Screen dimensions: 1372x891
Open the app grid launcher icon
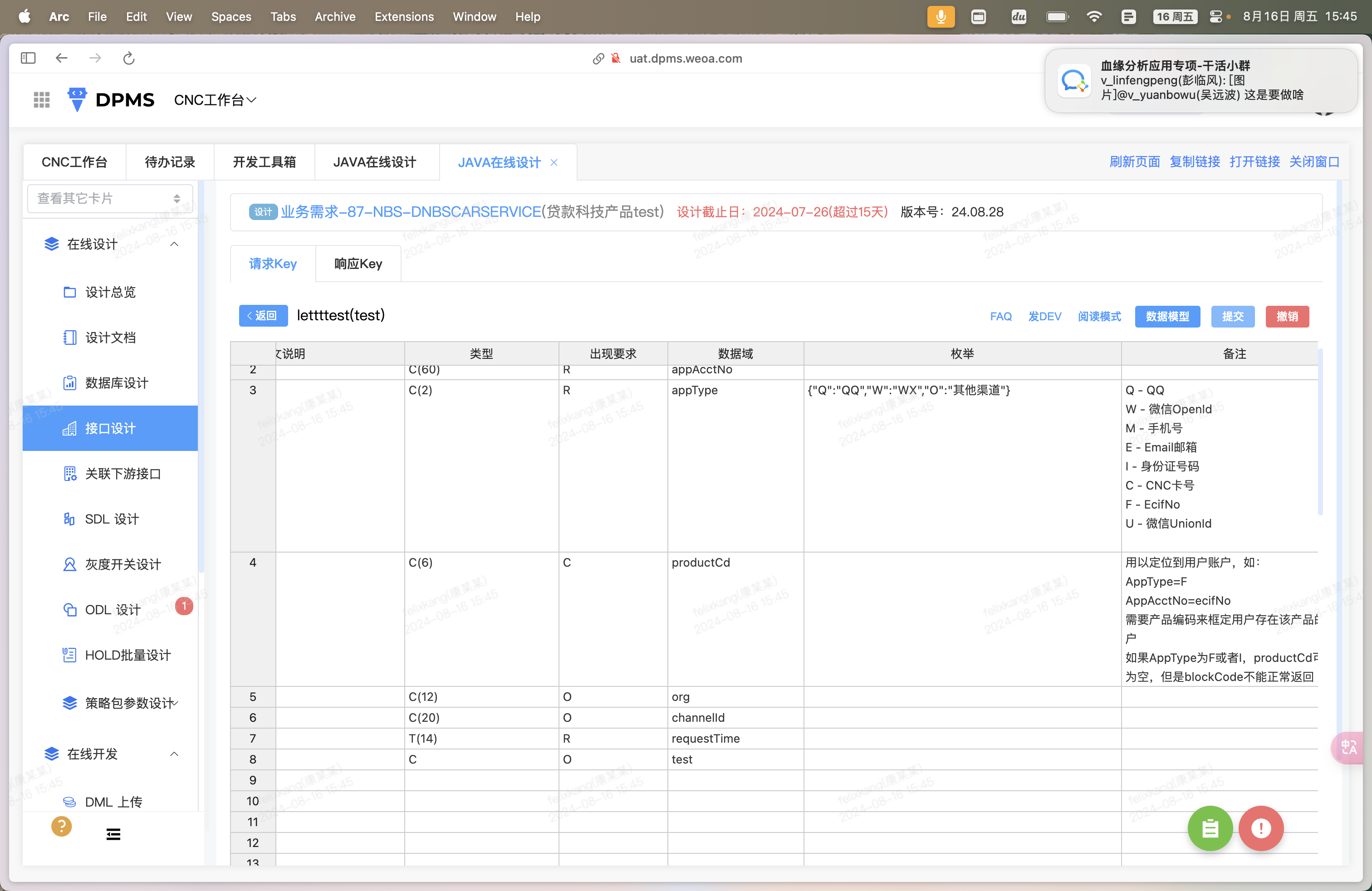pos(41,100)
